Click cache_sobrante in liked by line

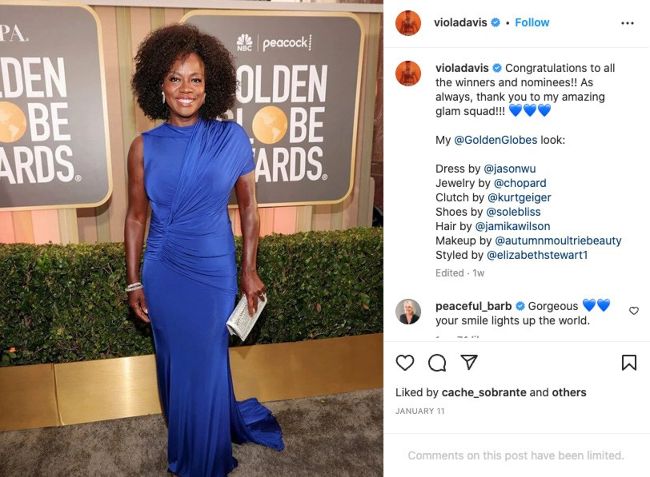coord(484,392)
